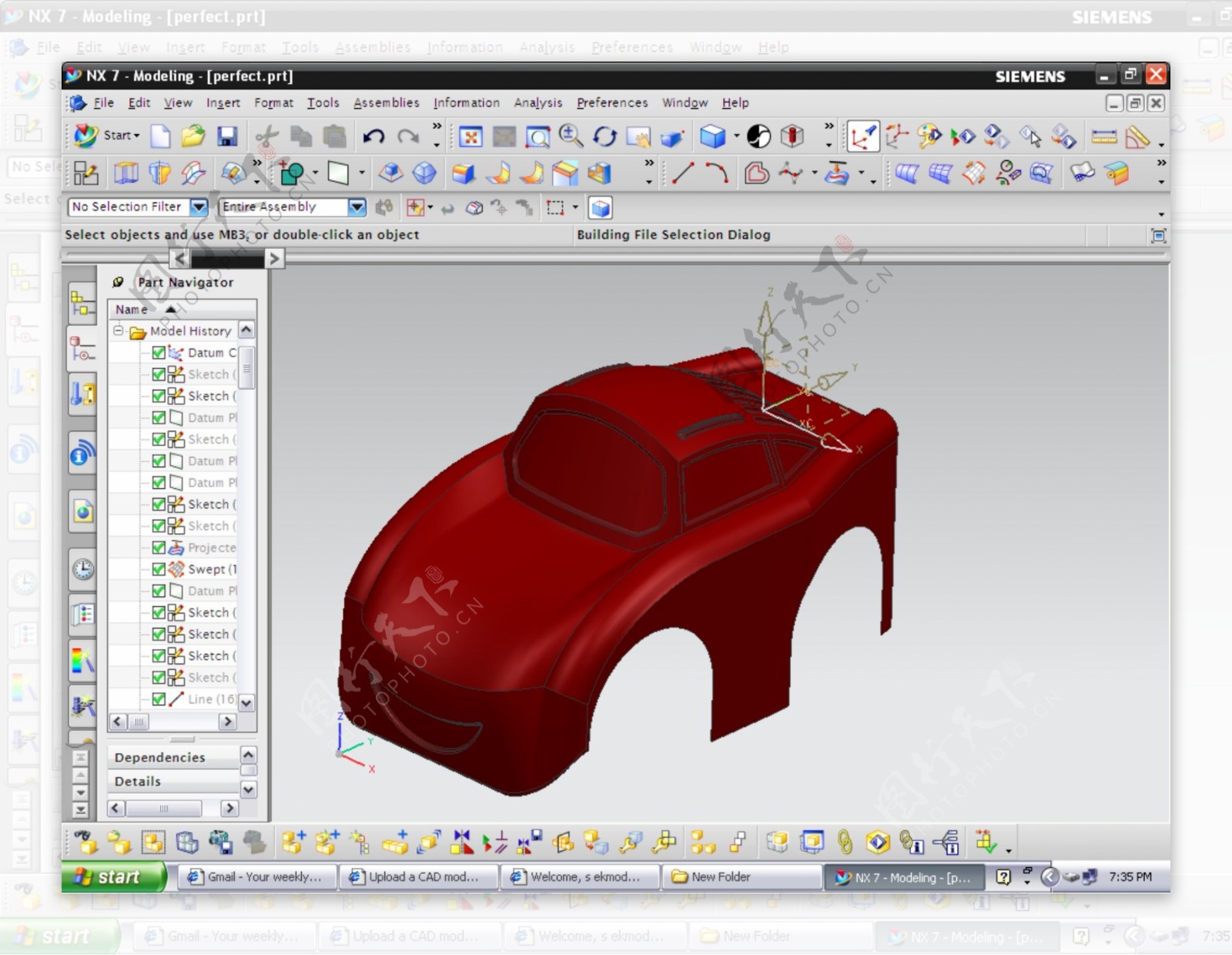Viewport: 1232px width, 955px height.
Task: Toggle the checkbox of the first Sketch row
Action: (x=159, y=374)
